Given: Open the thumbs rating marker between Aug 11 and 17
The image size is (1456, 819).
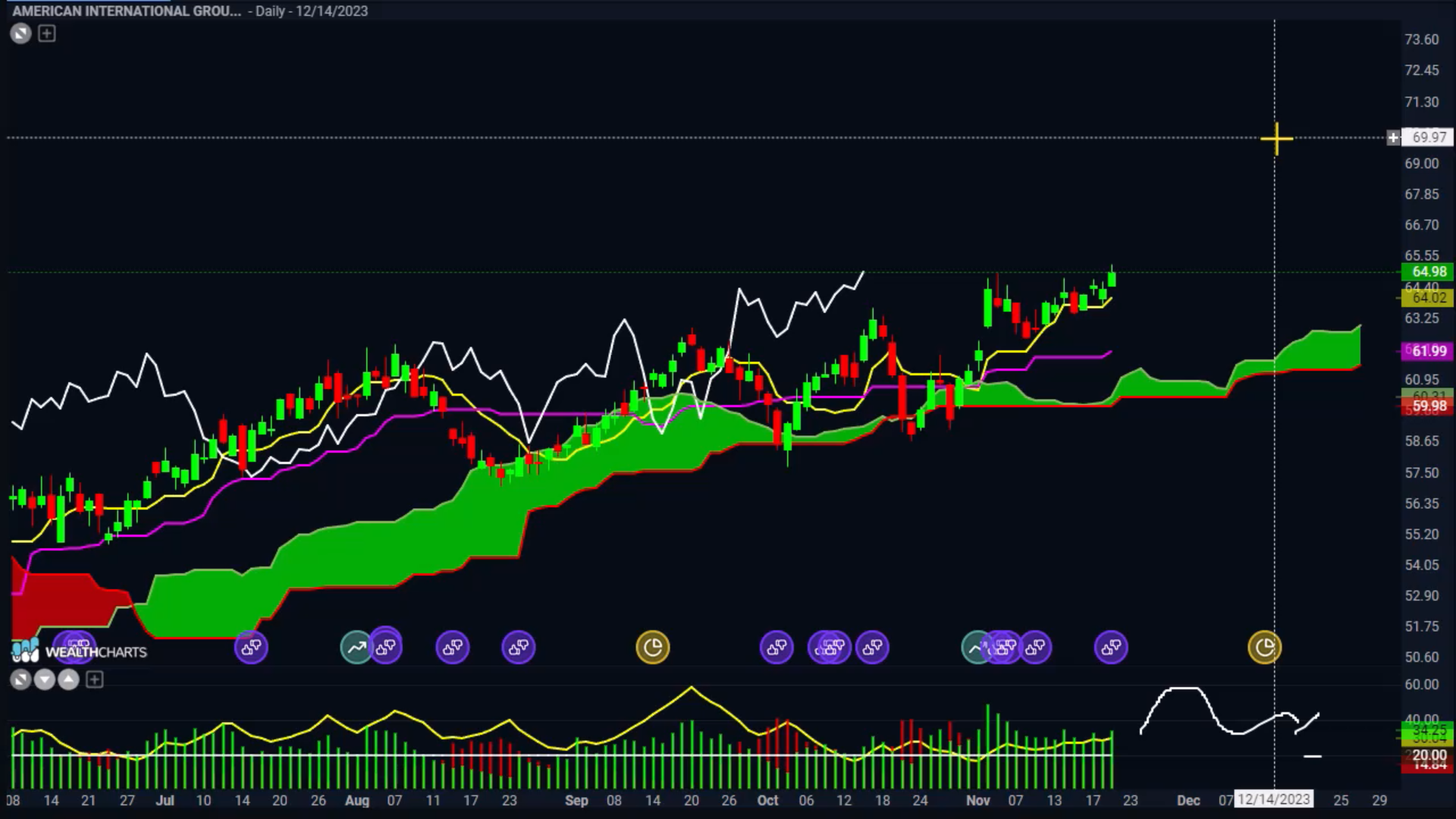Looking at the screenshot, I should click(453, 648).
